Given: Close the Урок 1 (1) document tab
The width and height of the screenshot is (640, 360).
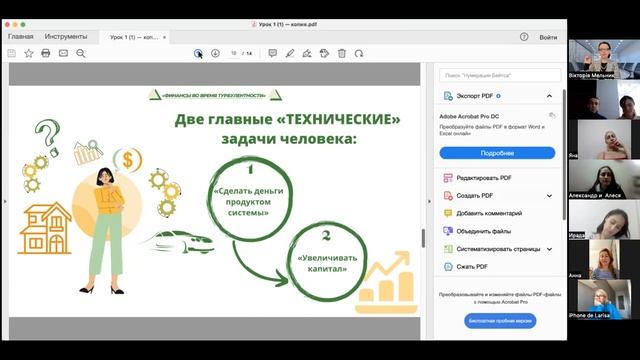Looking at the screenshot, I should coord(164,37).
